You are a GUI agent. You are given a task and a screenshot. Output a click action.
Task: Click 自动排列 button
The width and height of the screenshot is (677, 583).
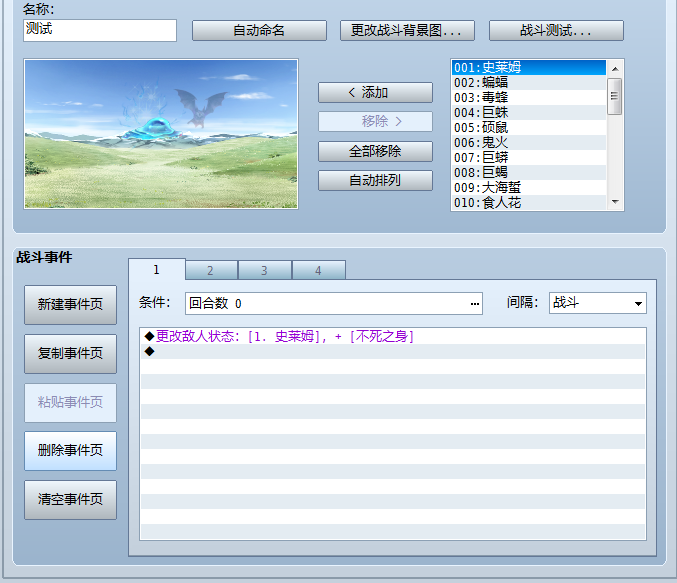(375, 180)
